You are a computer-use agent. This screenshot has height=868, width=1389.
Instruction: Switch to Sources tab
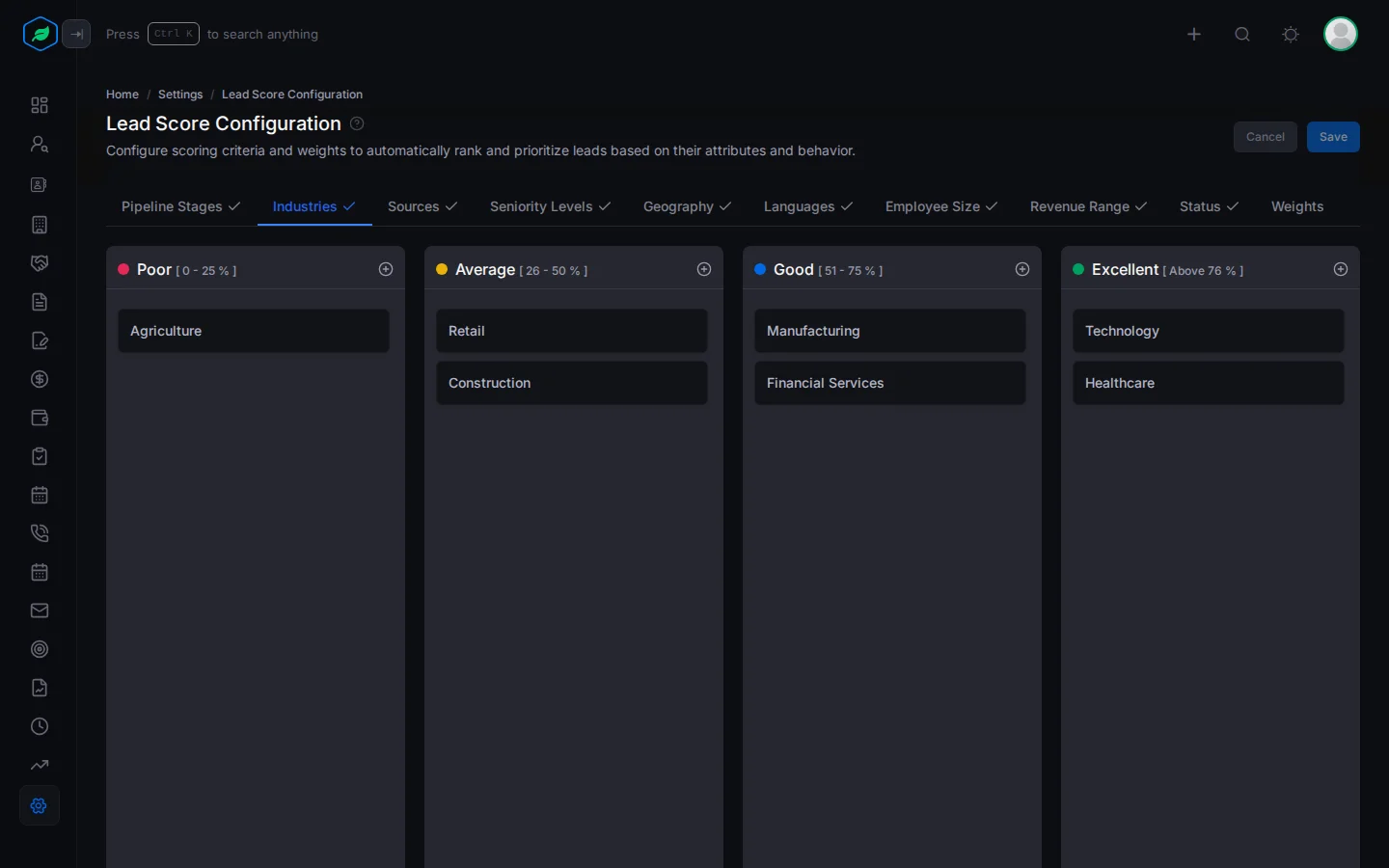[x=422, y=206]
